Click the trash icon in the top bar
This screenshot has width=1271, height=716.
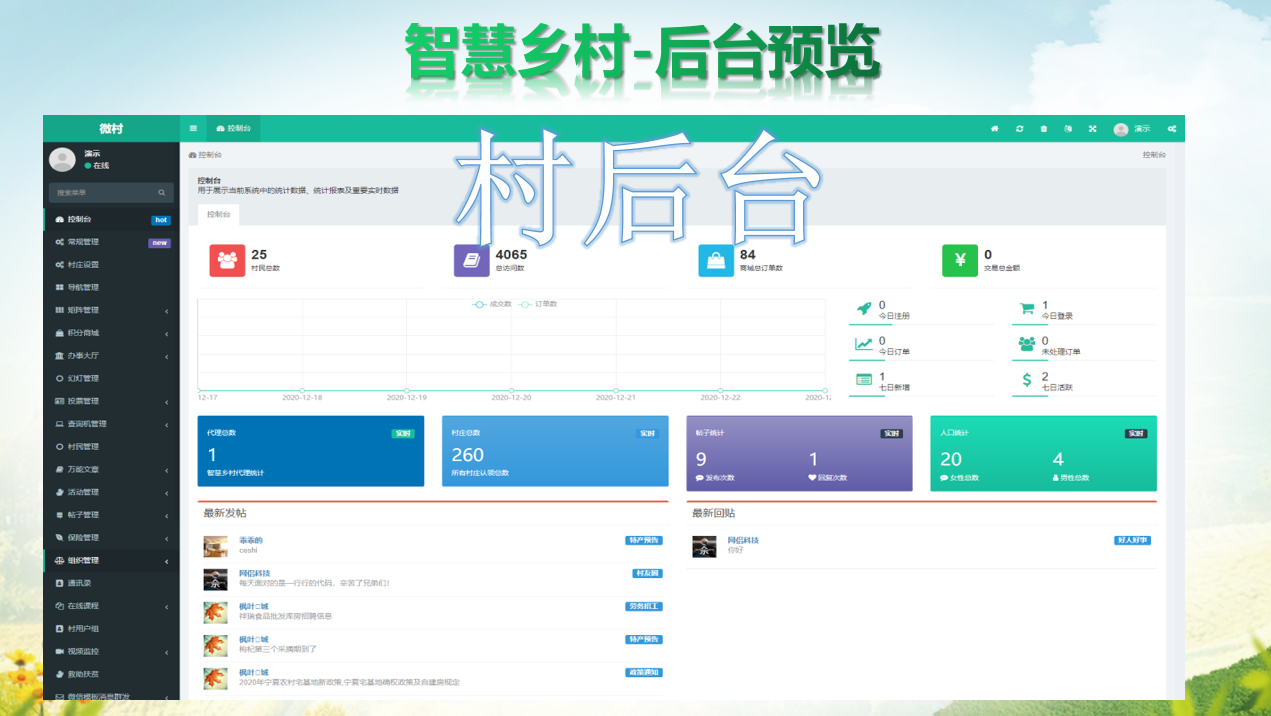1044,129
